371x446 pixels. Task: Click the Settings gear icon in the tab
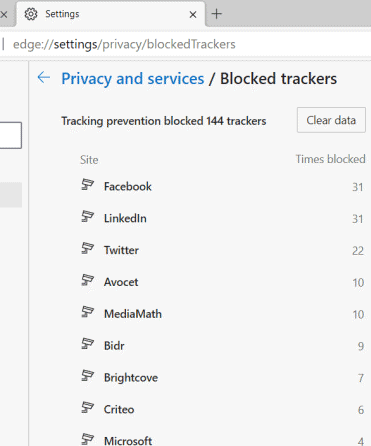[x=31, y=14]
